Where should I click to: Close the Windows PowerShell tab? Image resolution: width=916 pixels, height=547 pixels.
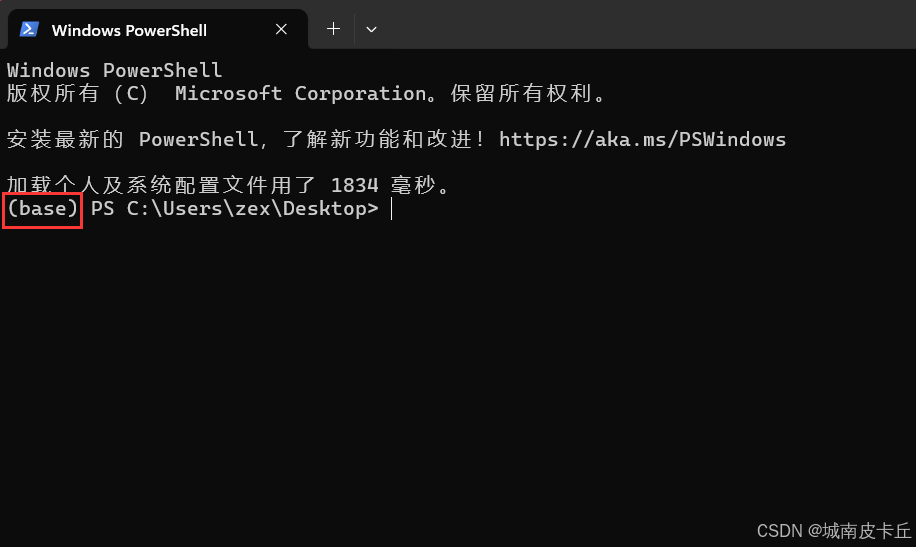[x=281, y=29]
